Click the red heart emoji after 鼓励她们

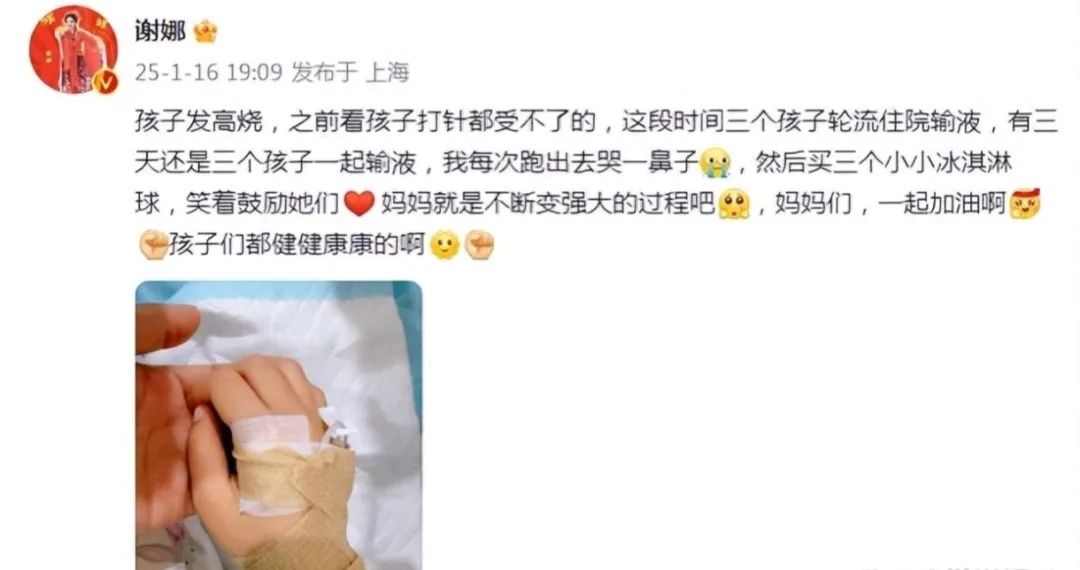tap(358, 204)
